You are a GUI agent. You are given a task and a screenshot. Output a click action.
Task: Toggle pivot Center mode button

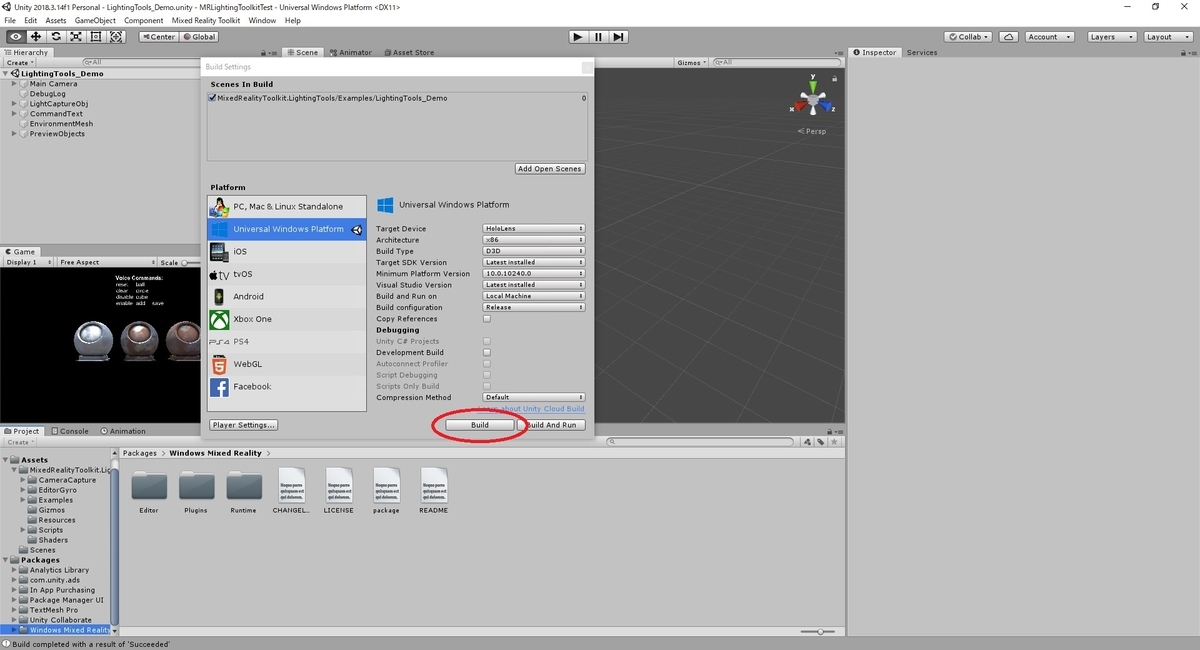click(x=158, y=37)
